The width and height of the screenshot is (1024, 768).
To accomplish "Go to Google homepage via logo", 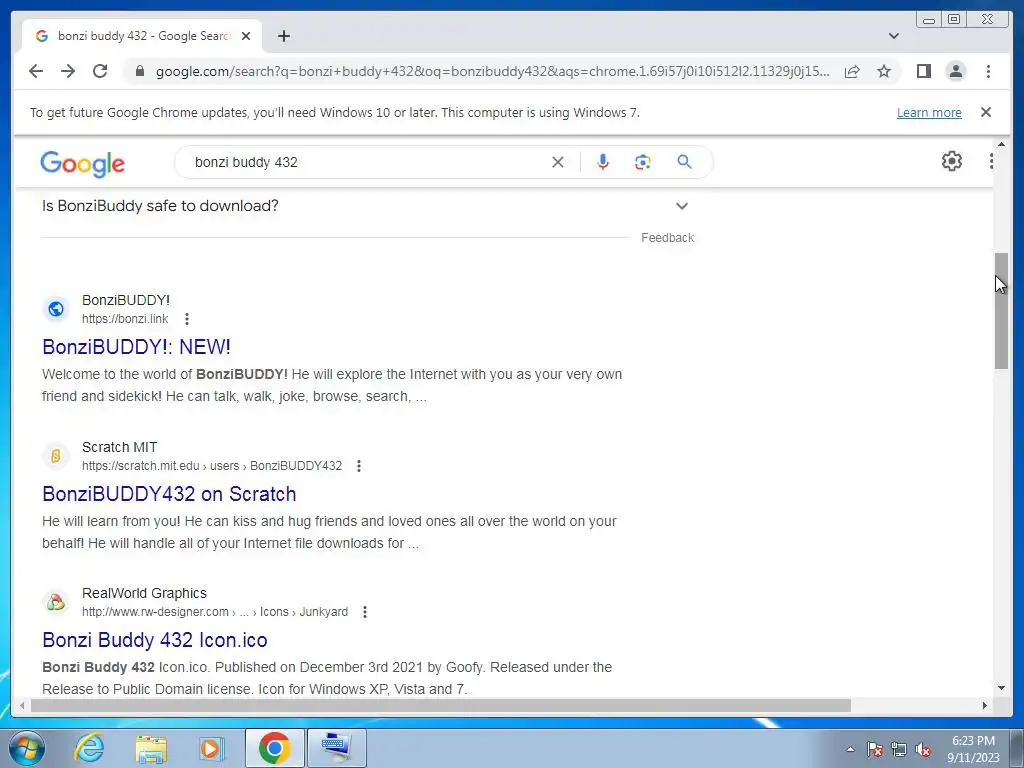I will coord(82,163).
